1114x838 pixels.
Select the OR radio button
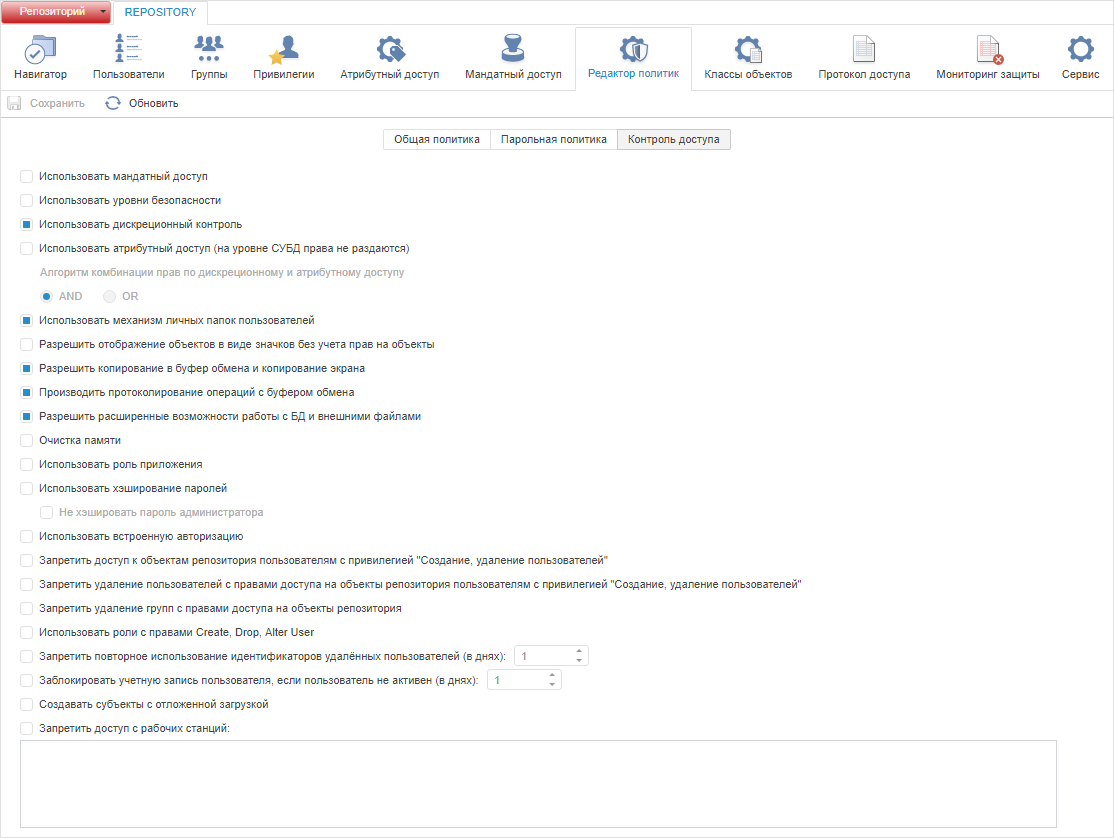click(x=109, y=296)
